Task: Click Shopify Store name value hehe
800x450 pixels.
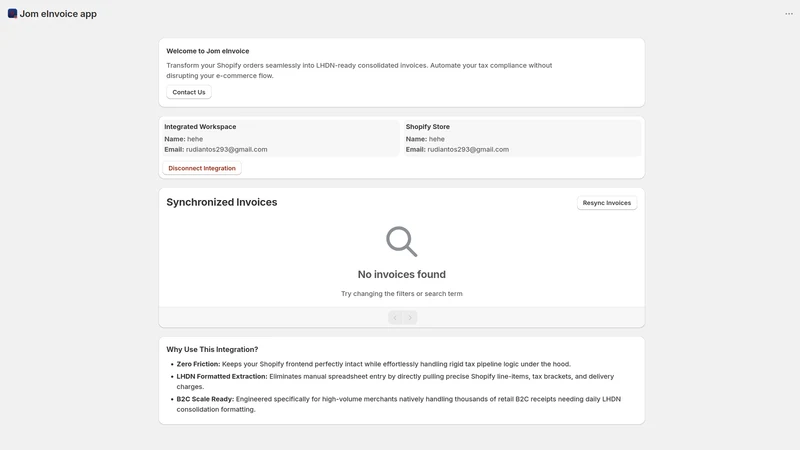Action: click(x=436, y=139)
